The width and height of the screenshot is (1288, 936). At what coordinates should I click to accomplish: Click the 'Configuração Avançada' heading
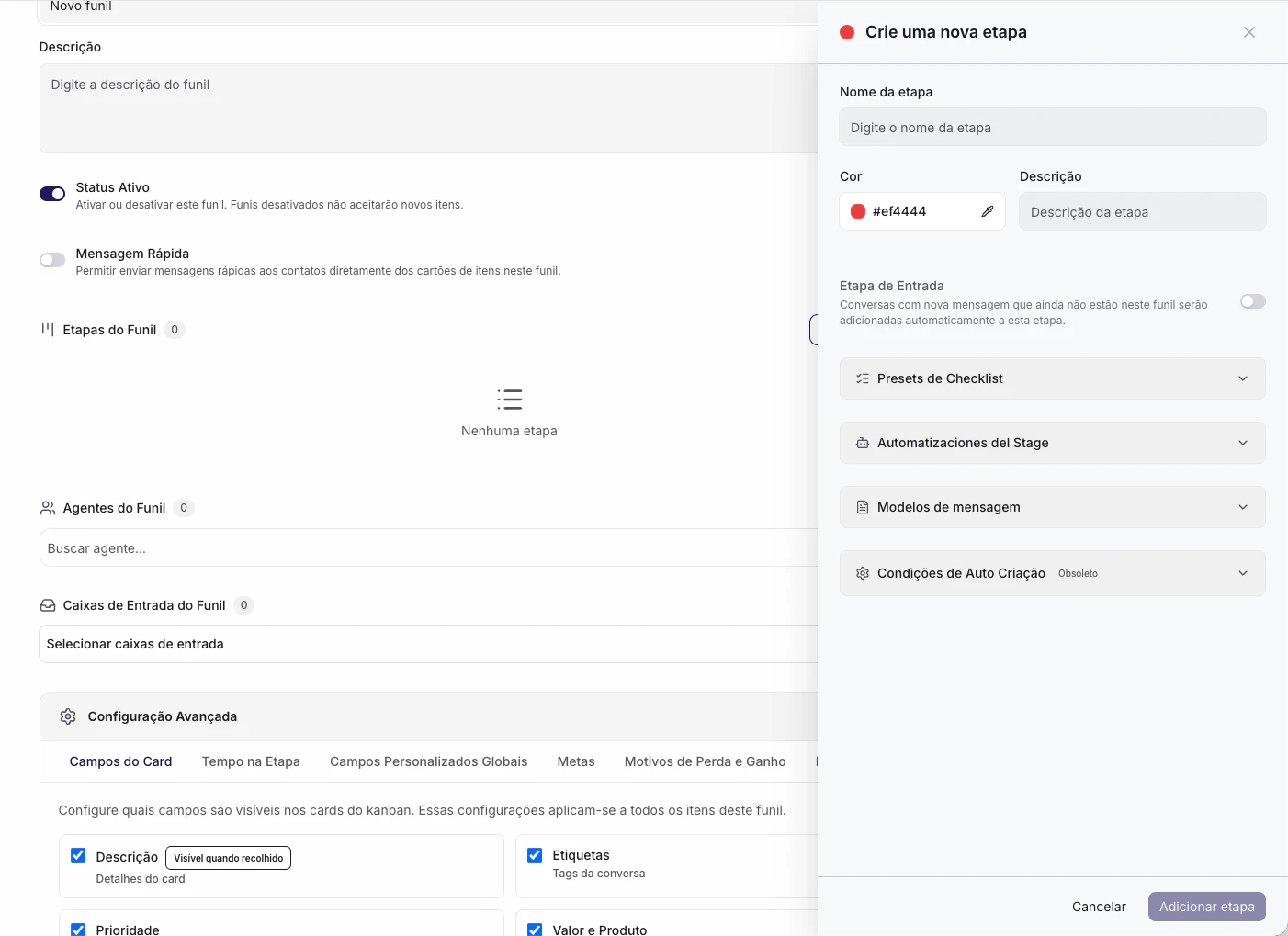(x=163, y=716)
